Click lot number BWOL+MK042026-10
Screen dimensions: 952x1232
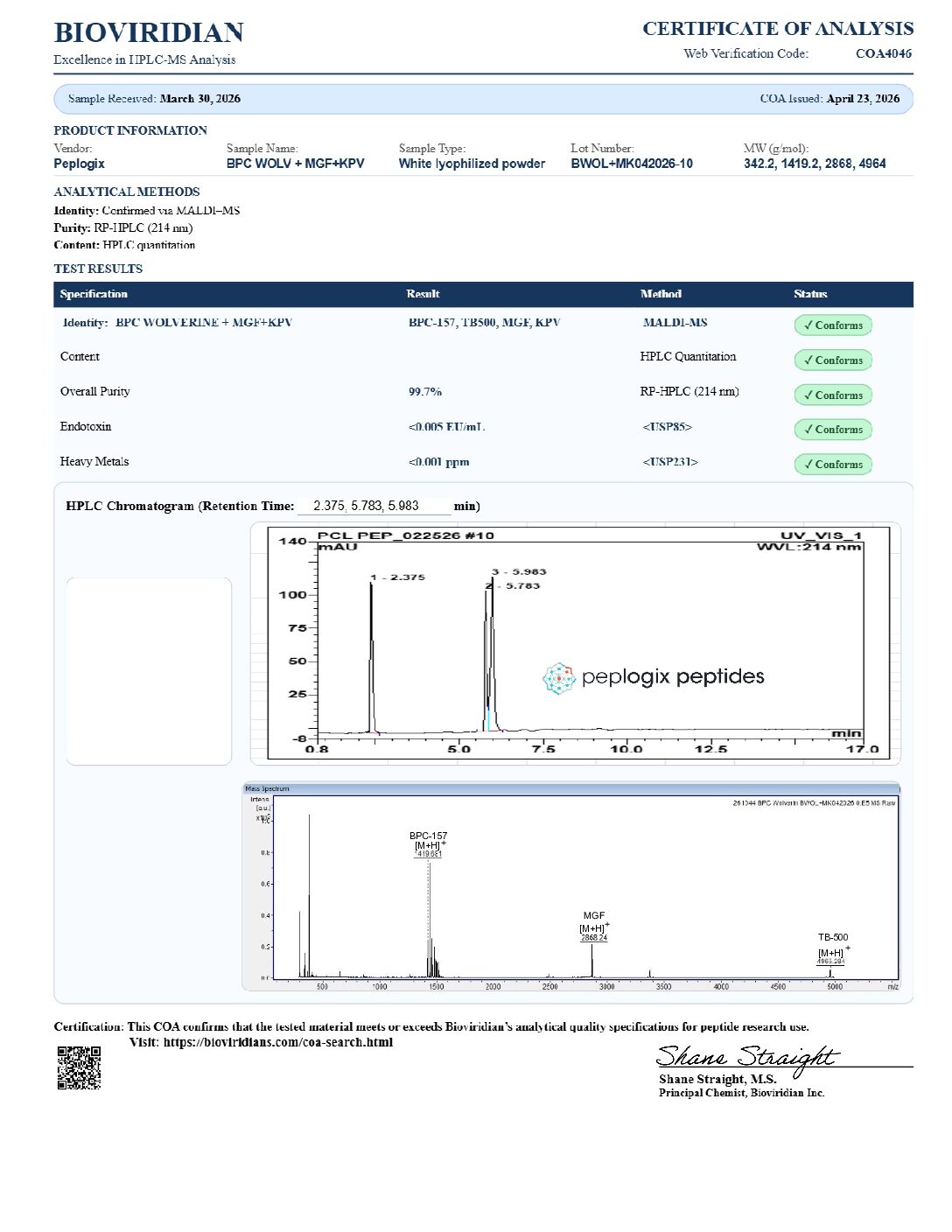632,164
